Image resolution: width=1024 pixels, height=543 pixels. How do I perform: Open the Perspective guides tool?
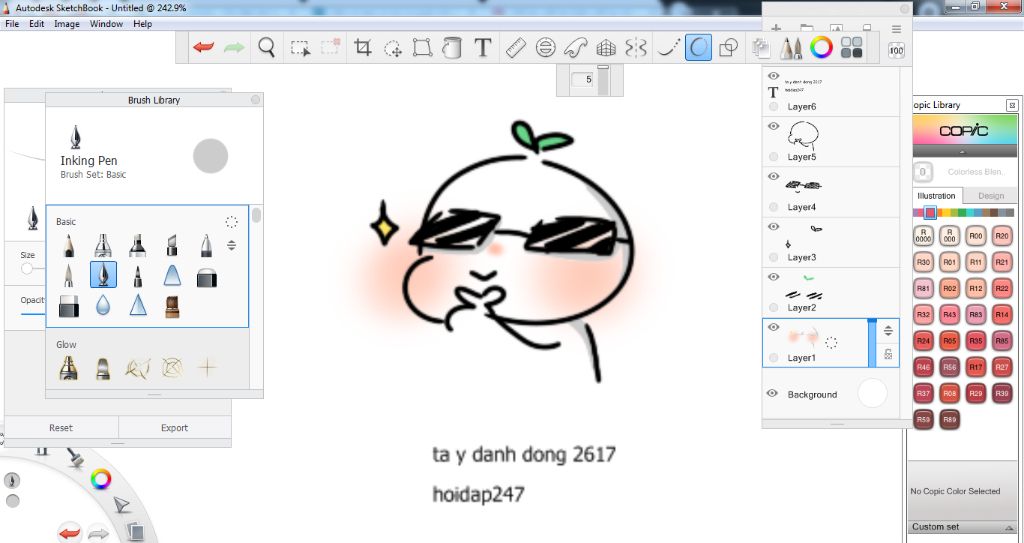606,48
